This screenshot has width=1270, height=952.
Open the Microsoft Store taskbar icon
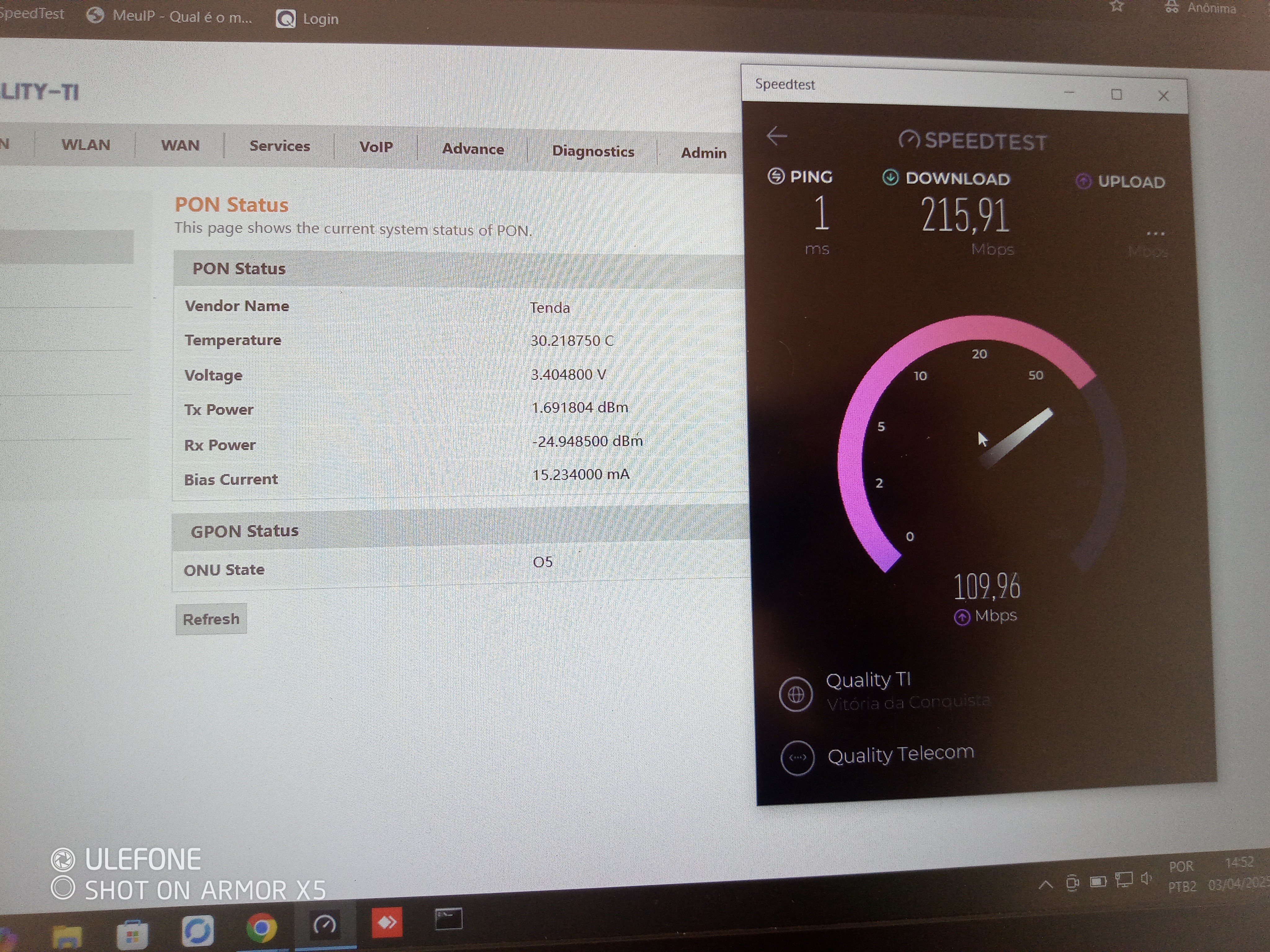tap(132, 934)
